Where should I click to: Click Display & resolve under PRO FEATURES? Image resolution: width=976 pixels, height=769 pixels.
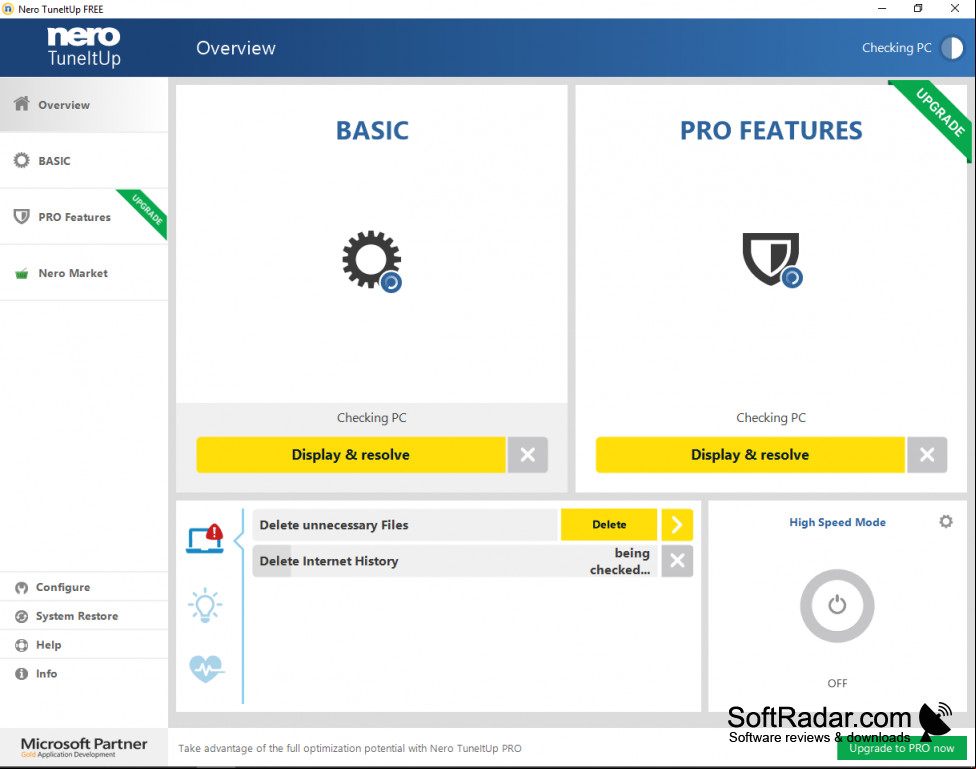750,455
